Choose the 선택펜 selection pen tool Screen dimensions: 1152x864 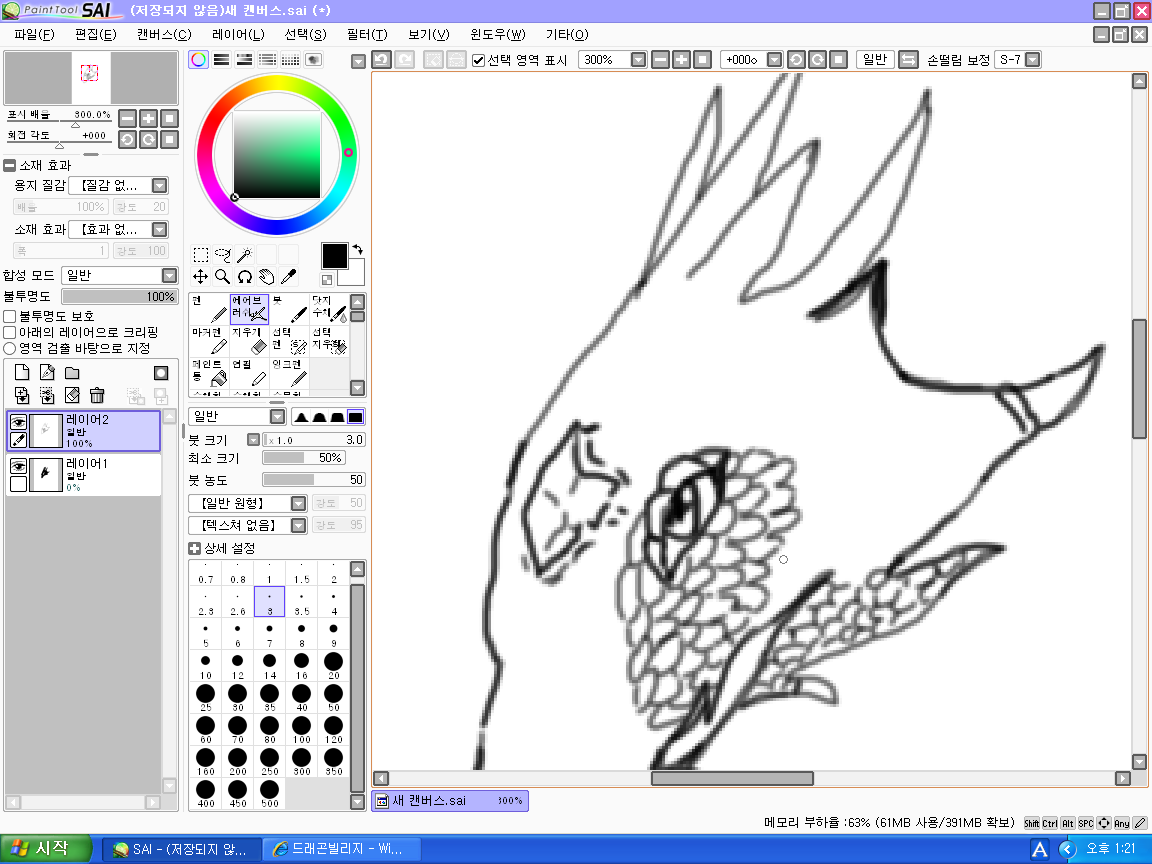(x=289, y=341)
